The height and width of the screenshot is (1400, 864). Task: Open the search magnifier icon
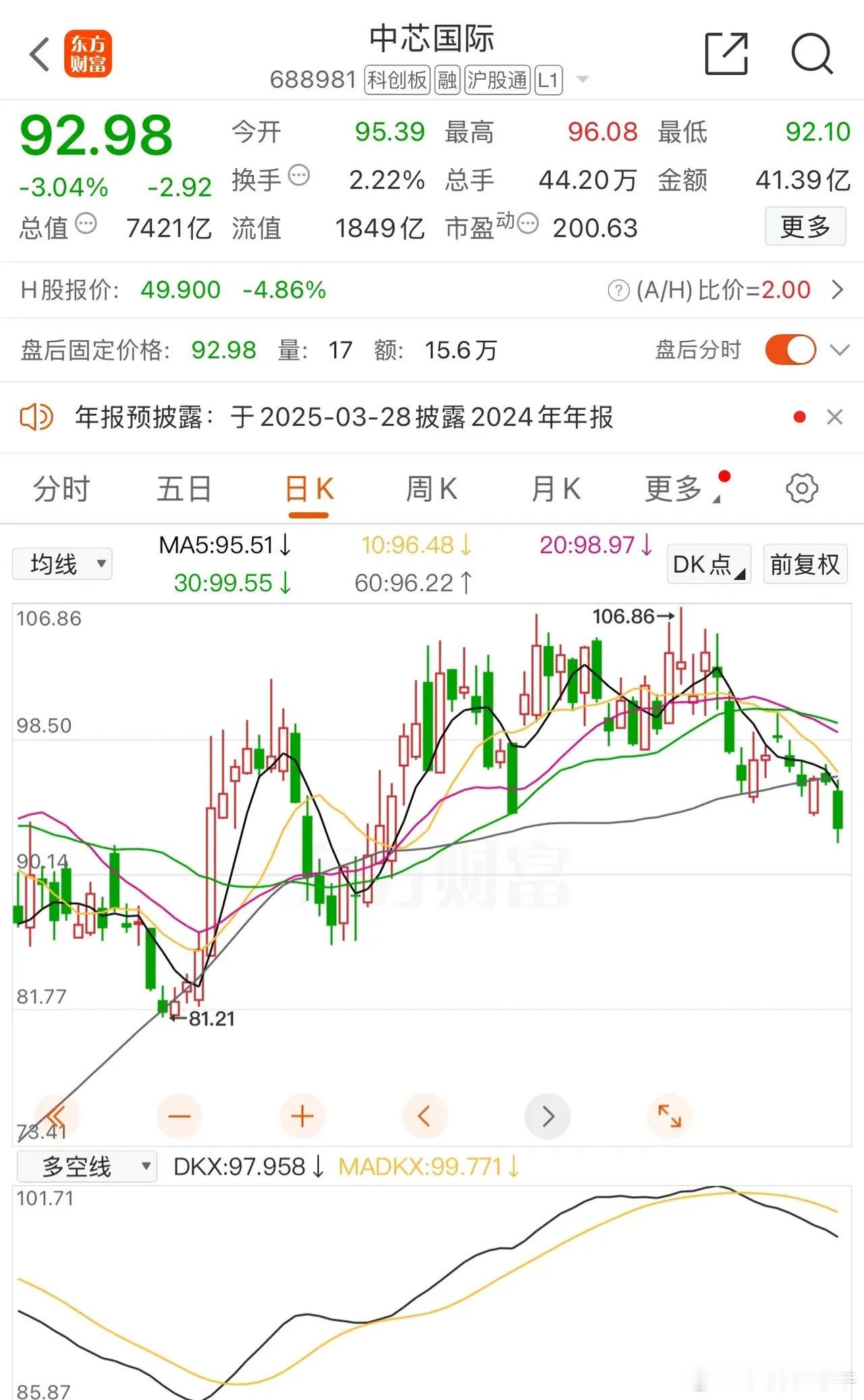coord(812,53)
